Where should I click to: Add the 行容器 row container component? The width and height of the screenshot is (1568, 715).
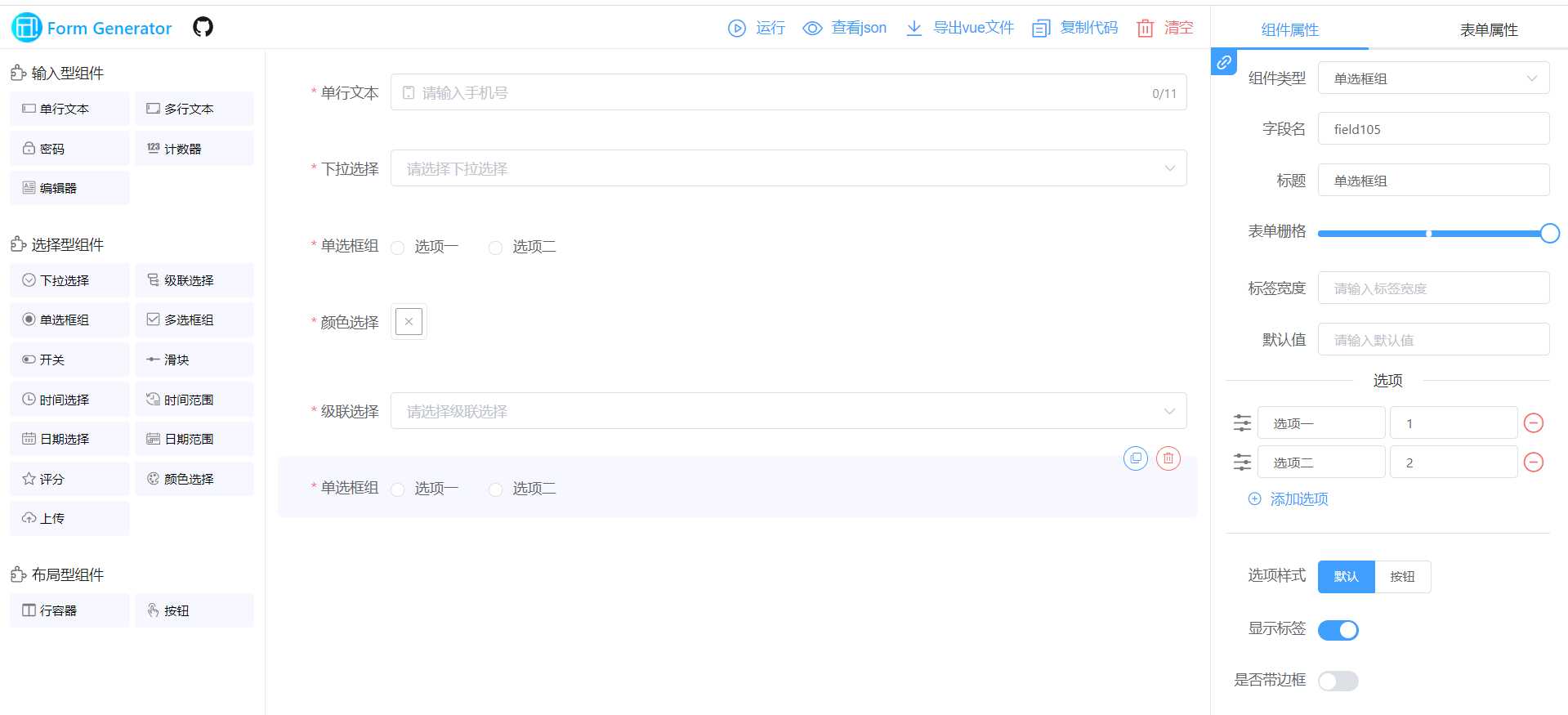(x=69, y=610)
